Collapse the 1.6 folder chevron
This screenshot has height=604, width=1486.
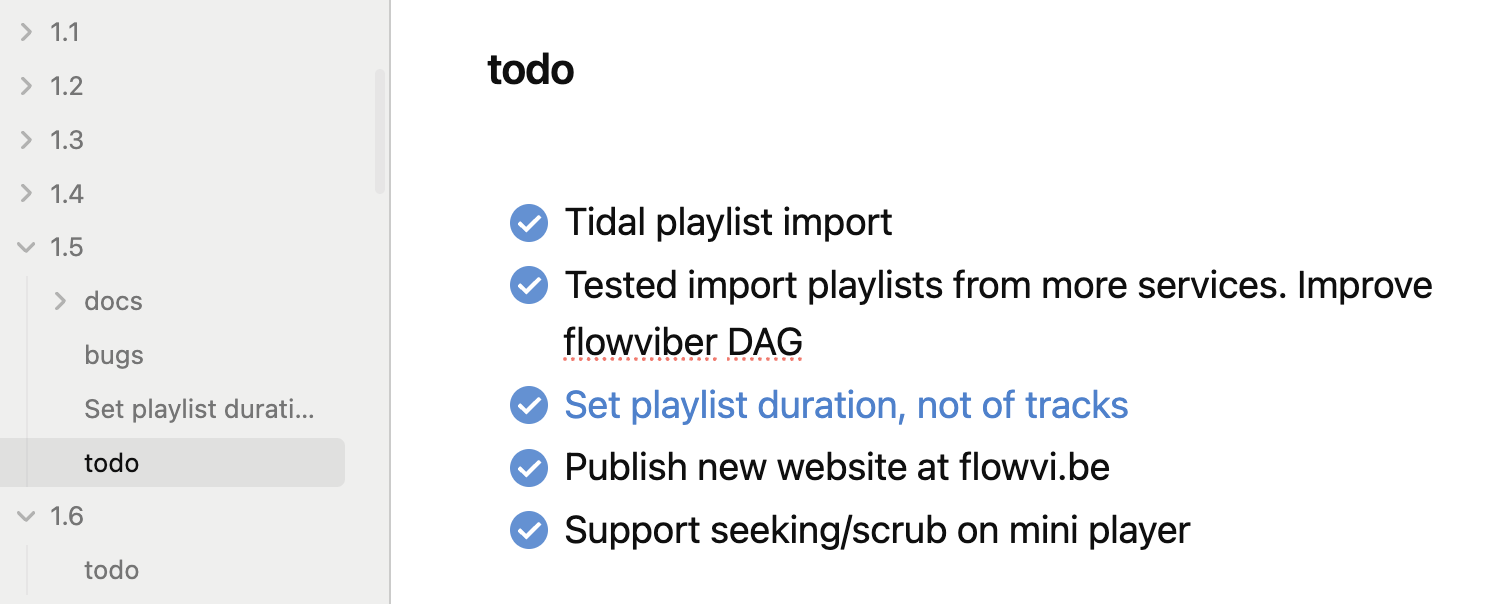point(27,516)
